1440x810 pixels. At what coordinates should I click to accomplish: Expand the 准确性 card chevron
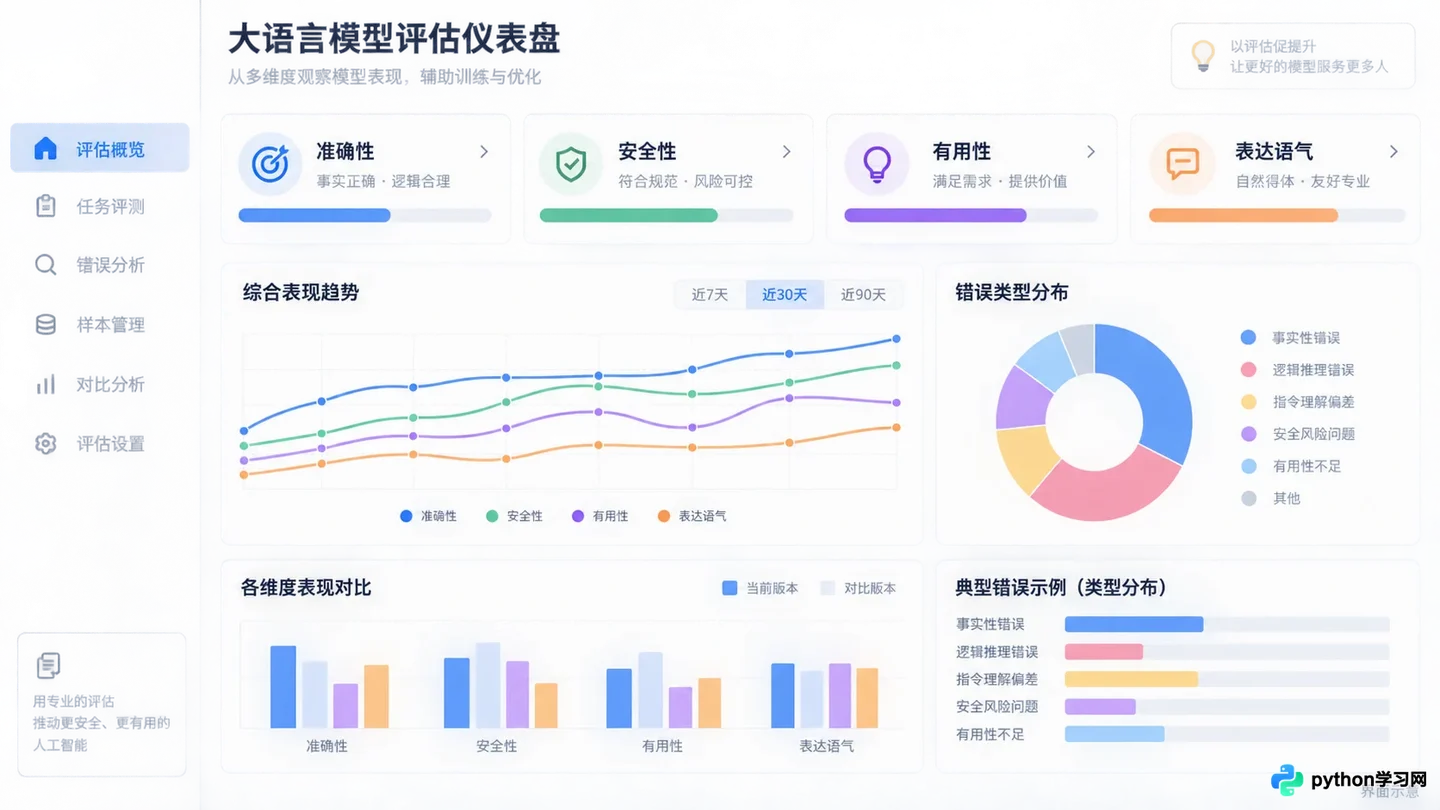[484, 152]
